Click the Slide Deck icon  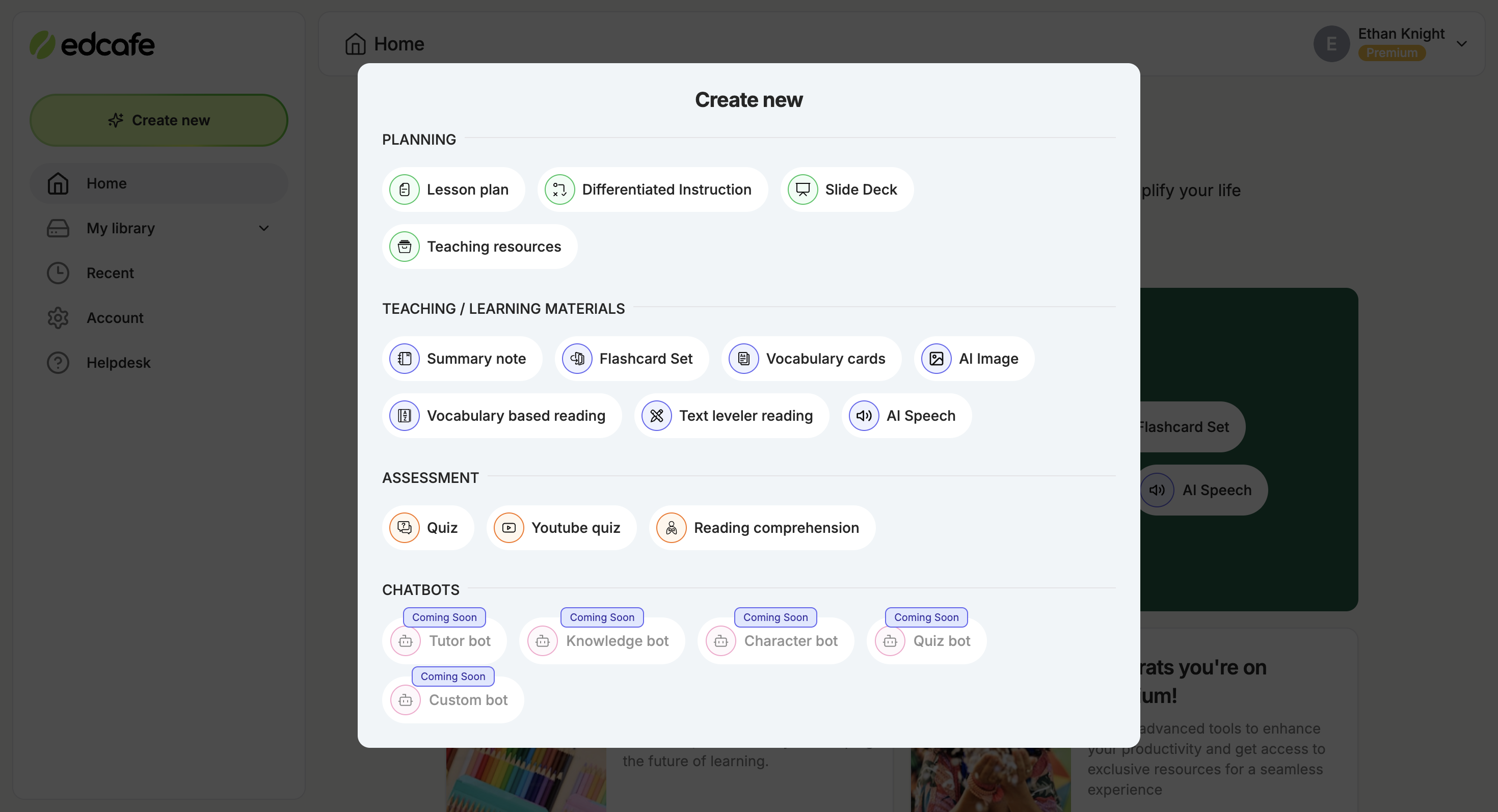802,189
